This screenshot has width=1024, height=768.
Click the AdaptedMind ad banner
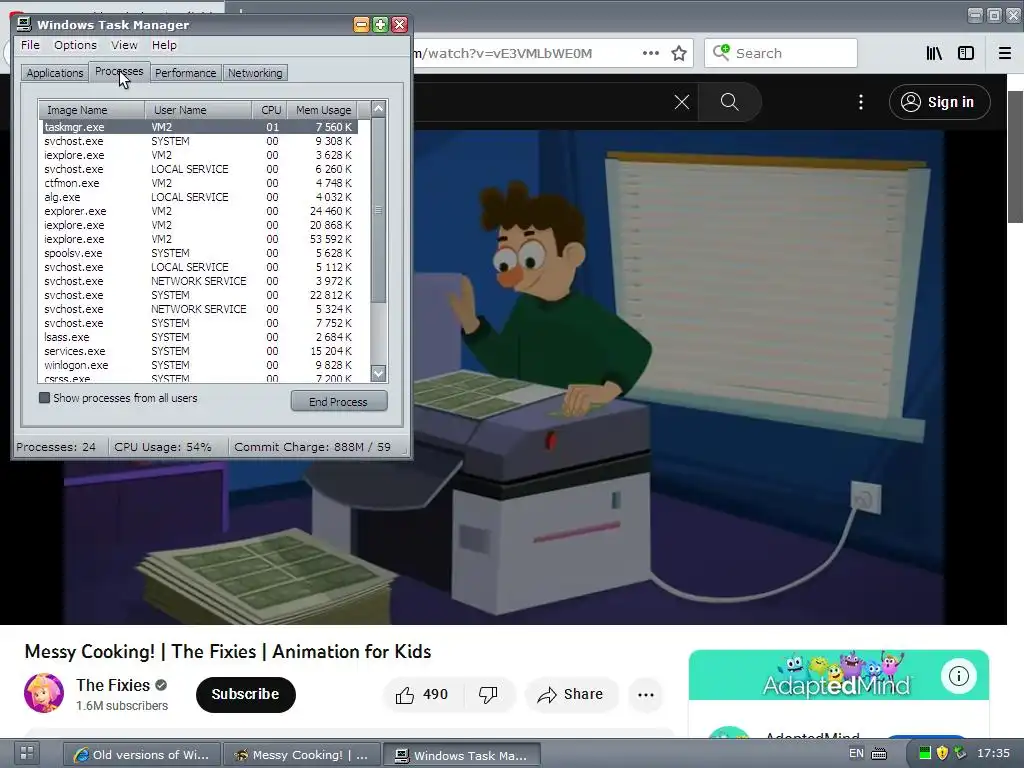click(839, 675)
